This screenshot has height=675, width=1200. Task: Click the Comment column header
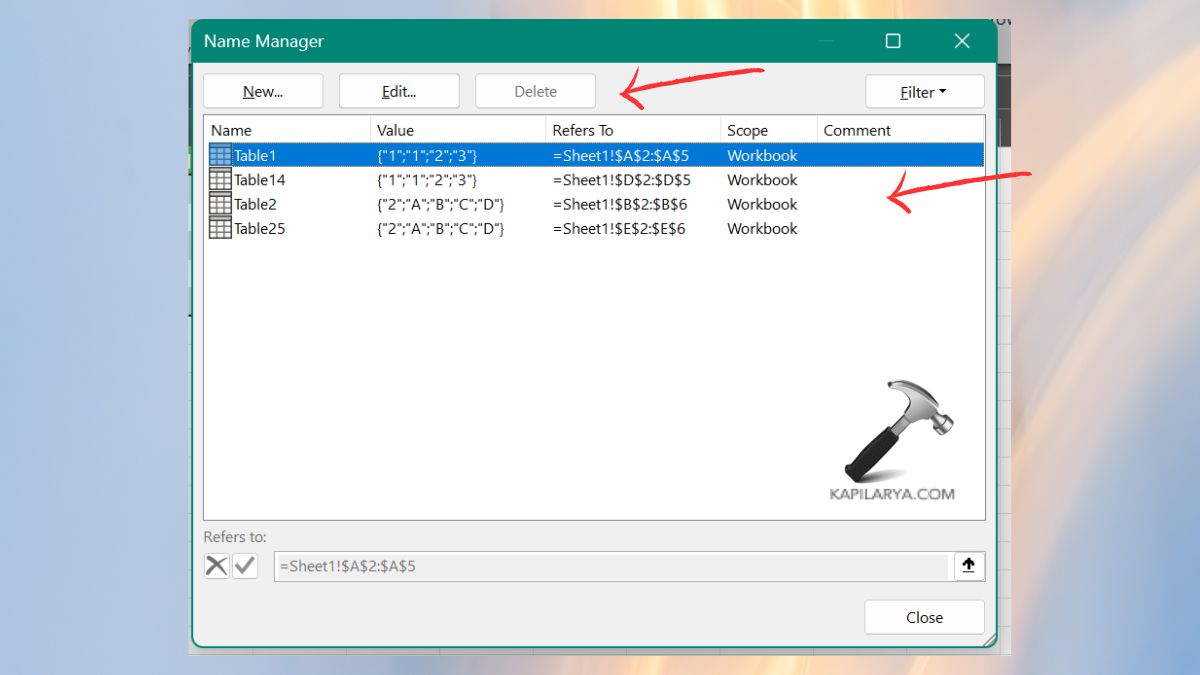pos(900,130)
